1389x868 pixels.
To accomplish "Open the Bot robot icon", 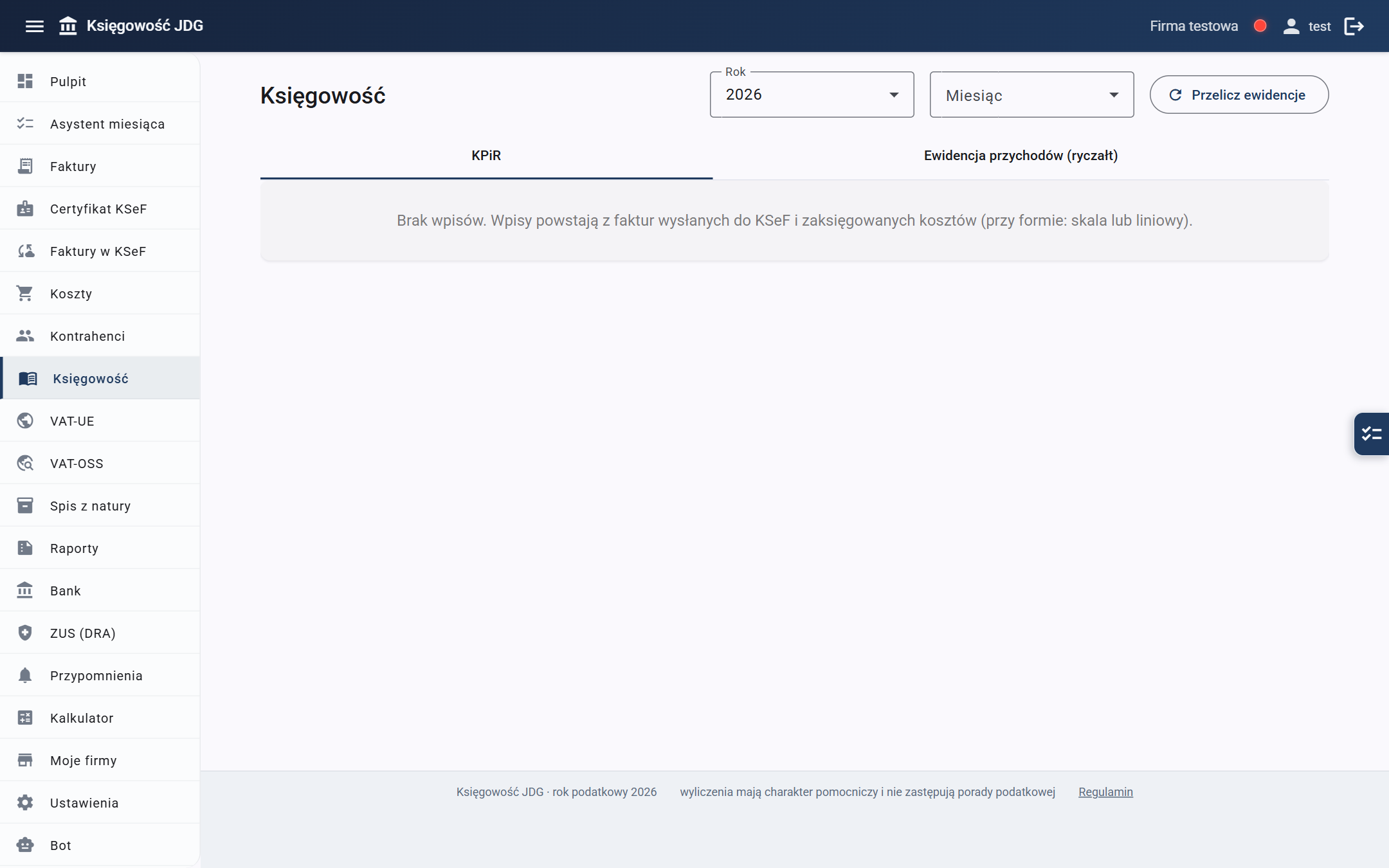I will tap(25, 845).
